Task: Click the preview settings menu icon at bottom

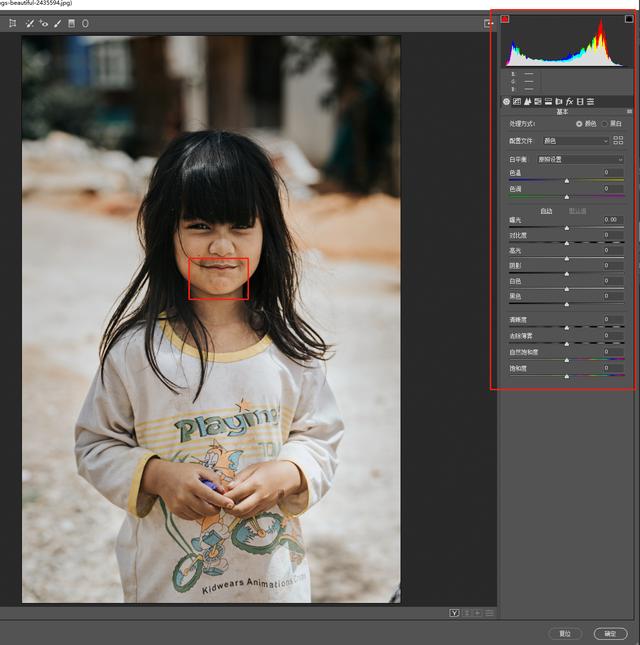Action: 489,613
